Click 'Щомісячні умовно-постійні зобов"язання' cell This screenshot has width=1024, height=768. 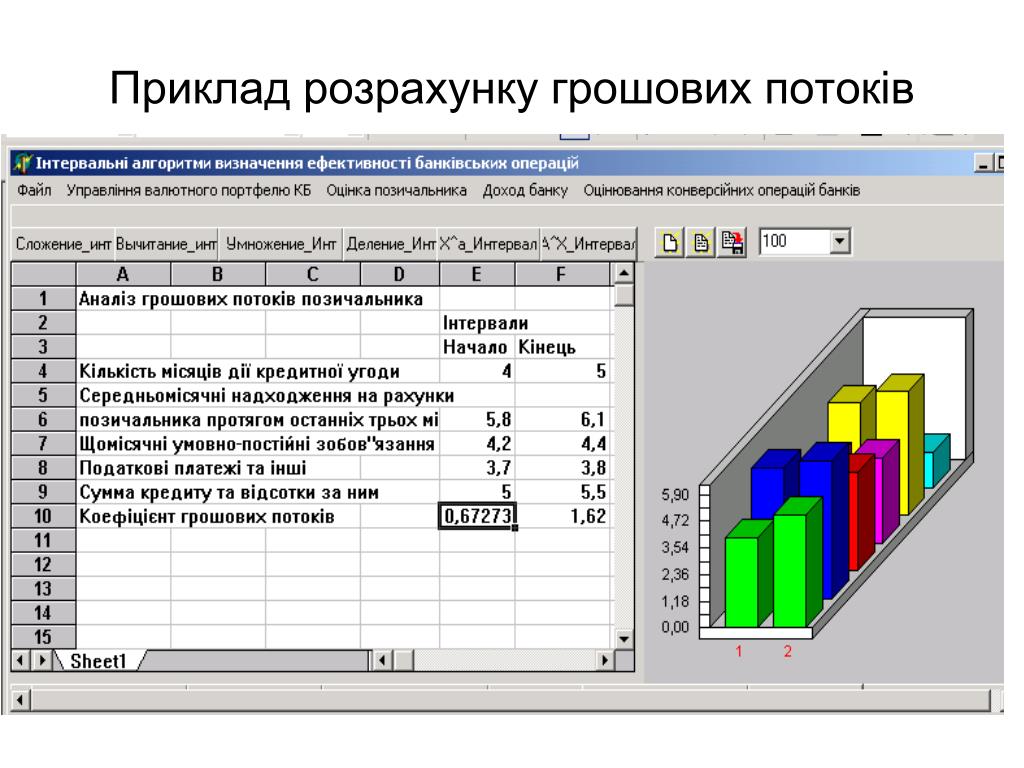(x=258, y=444)
